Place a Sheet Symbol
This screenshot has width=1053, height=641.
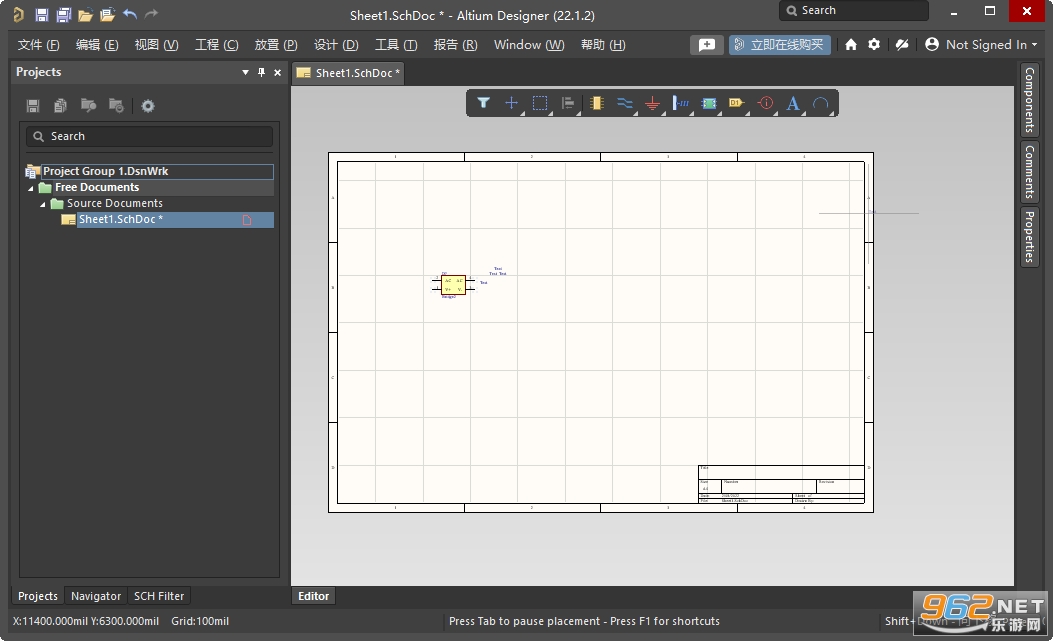coord(708,103)
